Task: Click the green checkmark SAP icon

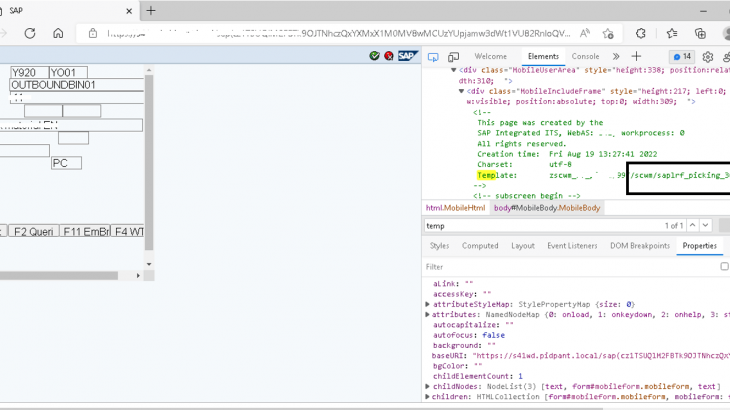Action: (x=374, y=56)
